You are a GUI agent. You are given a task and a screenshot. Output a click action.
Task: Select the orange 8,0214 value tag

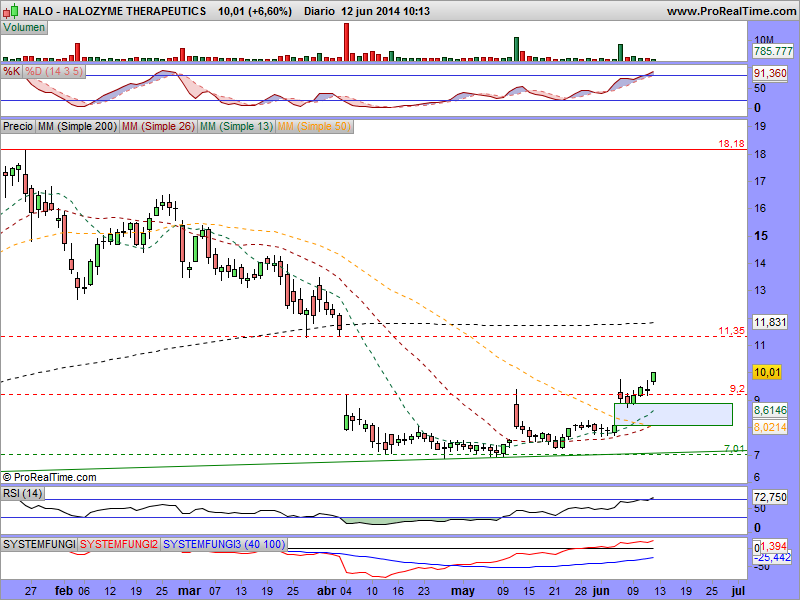point(770,427)
